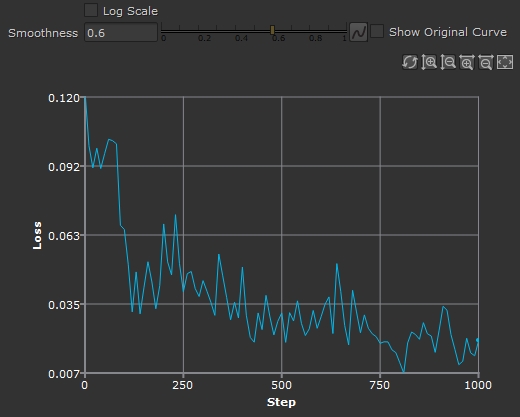Click the Show Original Curve label
Viewport: 520px width, 417px height.
pos(448,32)
